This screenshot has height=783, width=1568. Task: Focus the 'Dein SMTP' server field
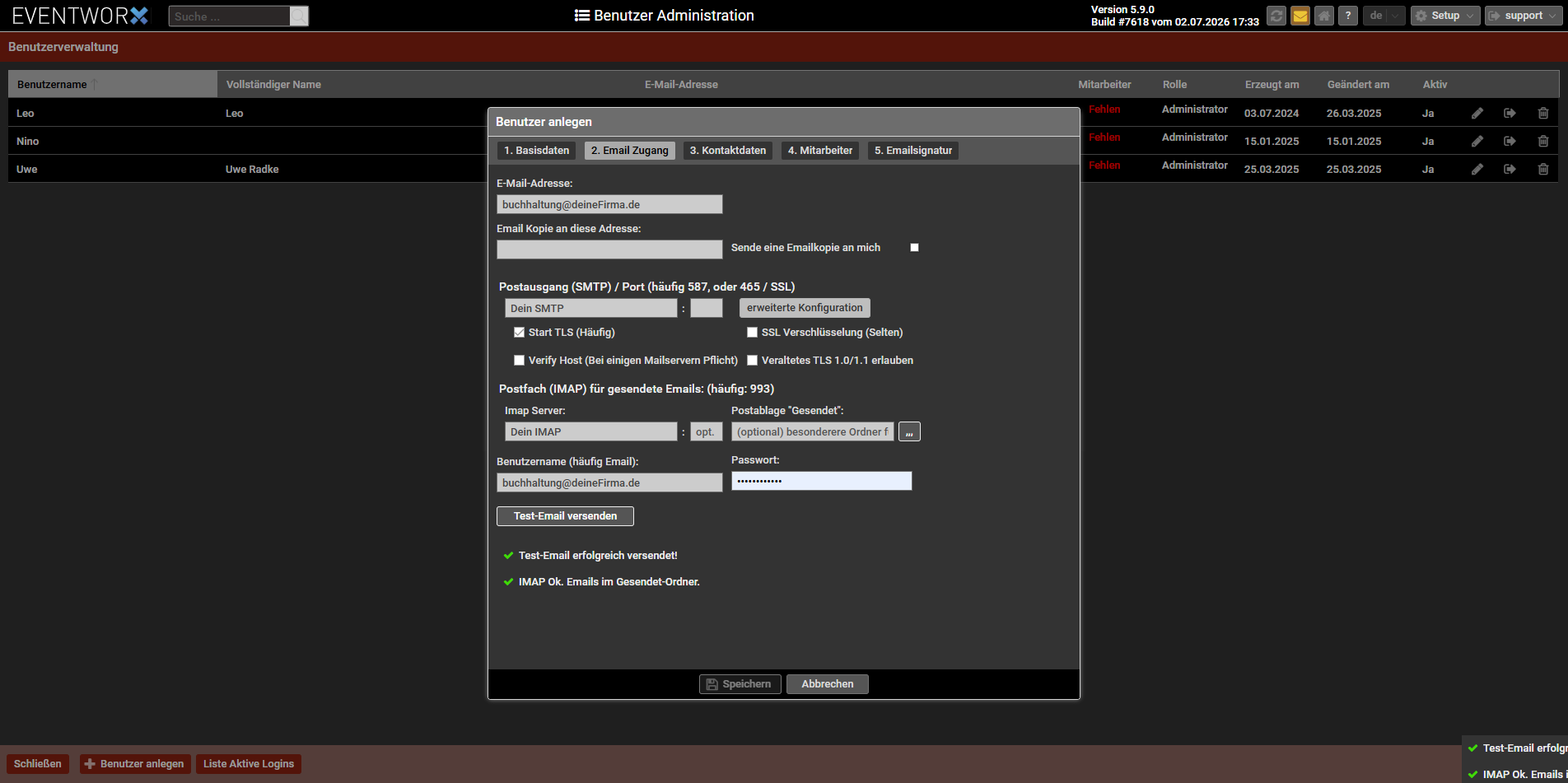(591, 308)
